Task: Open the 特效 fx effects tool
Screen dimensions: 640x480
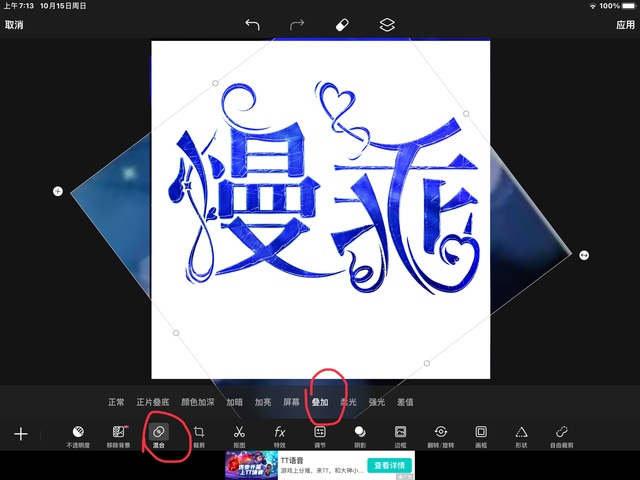Action: click(x=280, y=435)
